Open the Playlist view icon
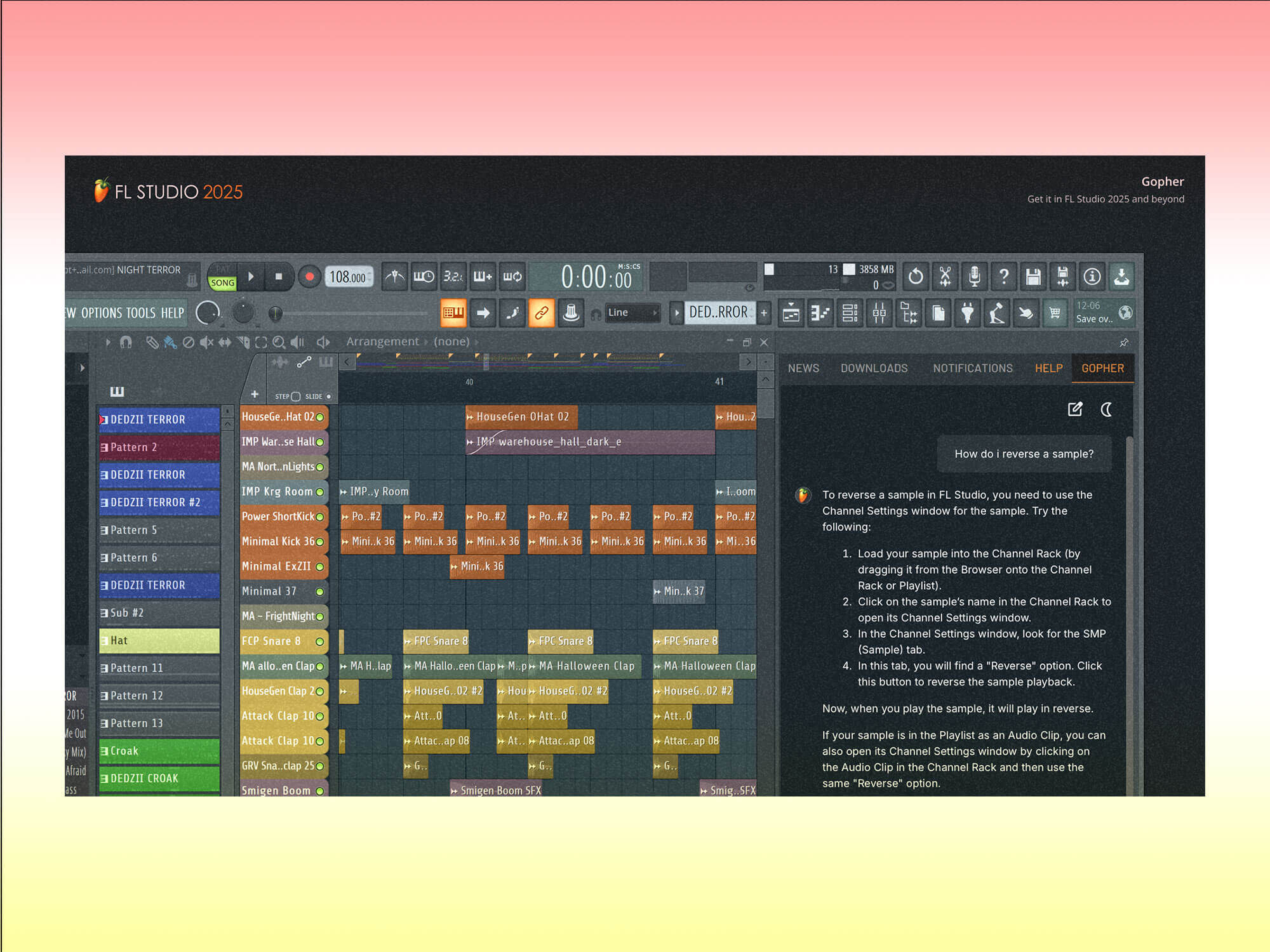This screenshot has height=952, width=1270. pos(791,313)
